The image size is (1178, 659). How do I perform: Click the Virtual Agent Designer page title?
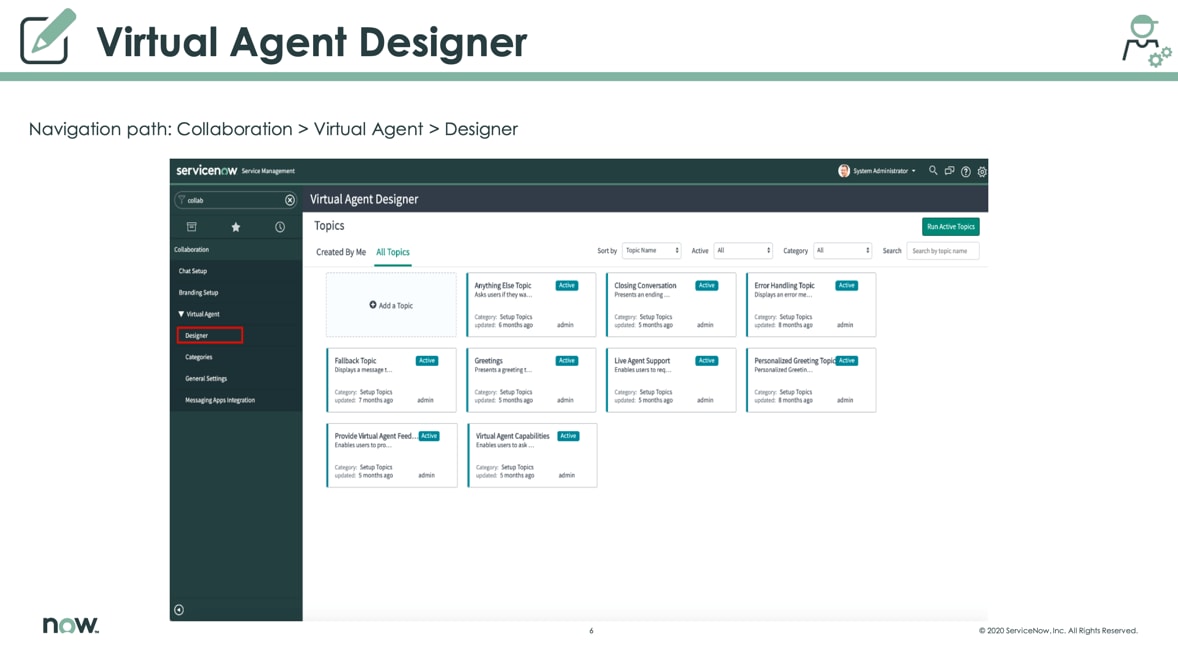click(x=364, y=199)
